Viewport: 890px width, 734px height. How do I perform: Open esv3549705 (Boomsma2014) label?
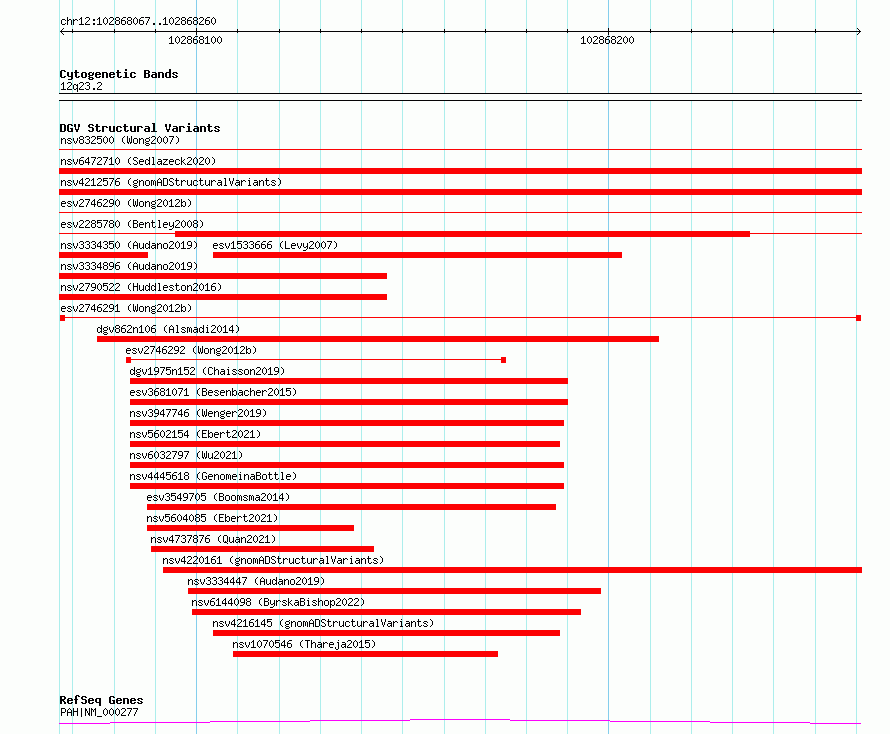pyautogui.click(x=218, y=497)
